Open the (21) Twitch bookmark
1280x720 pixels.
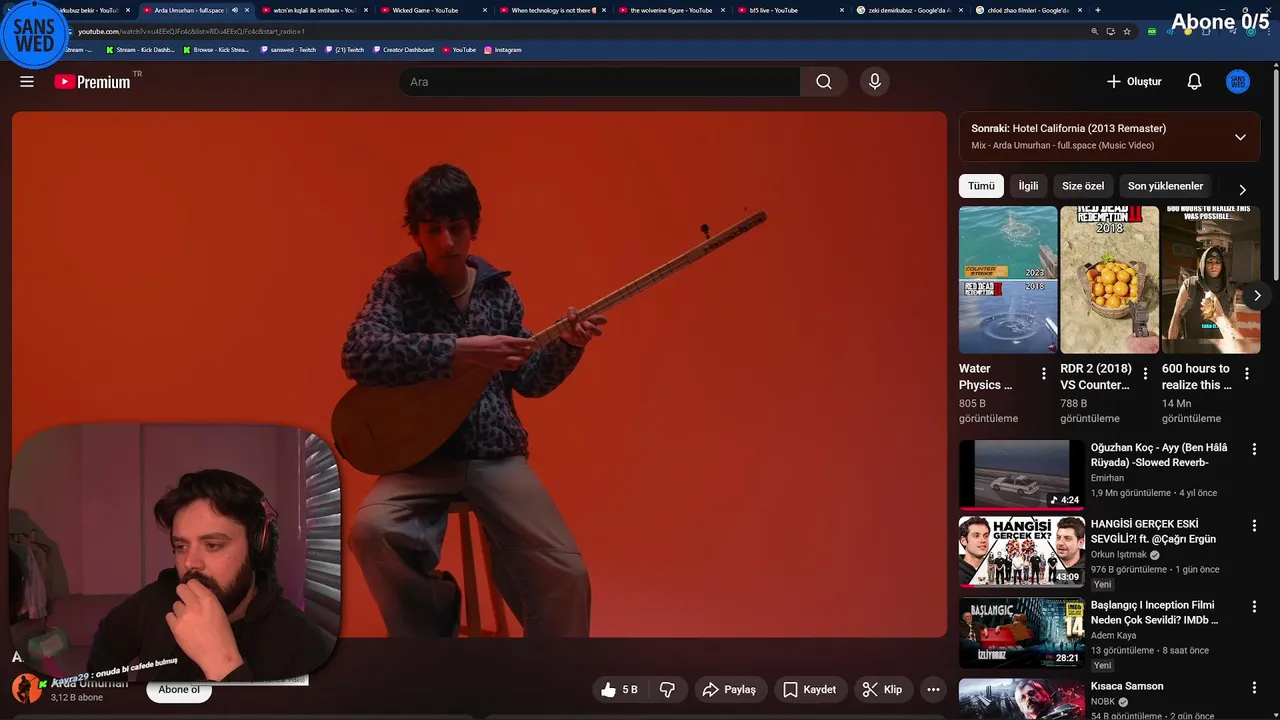[x=344, y=49]
